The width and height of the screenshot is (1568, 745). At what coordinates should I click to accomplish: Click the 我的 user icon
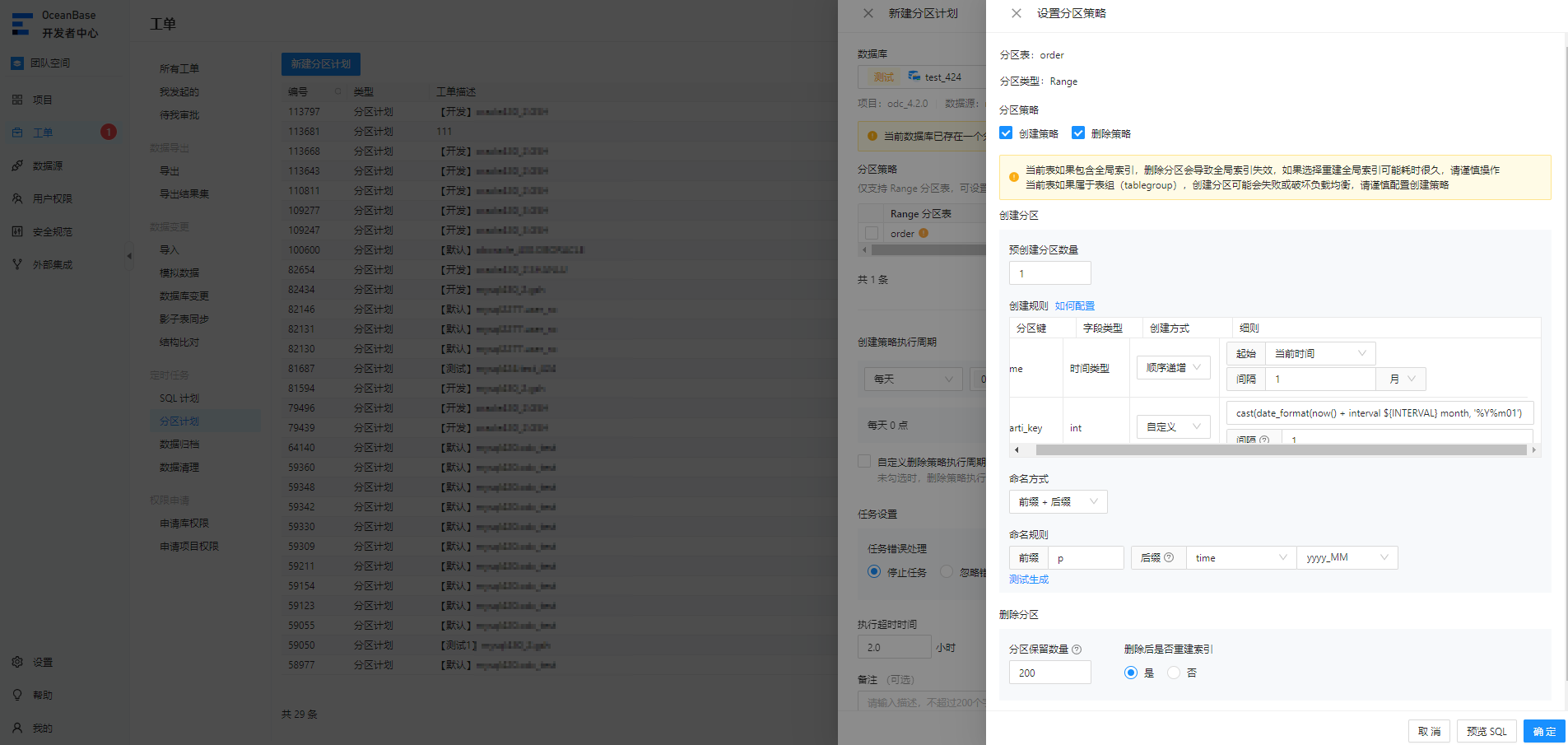tap(17, 728)
